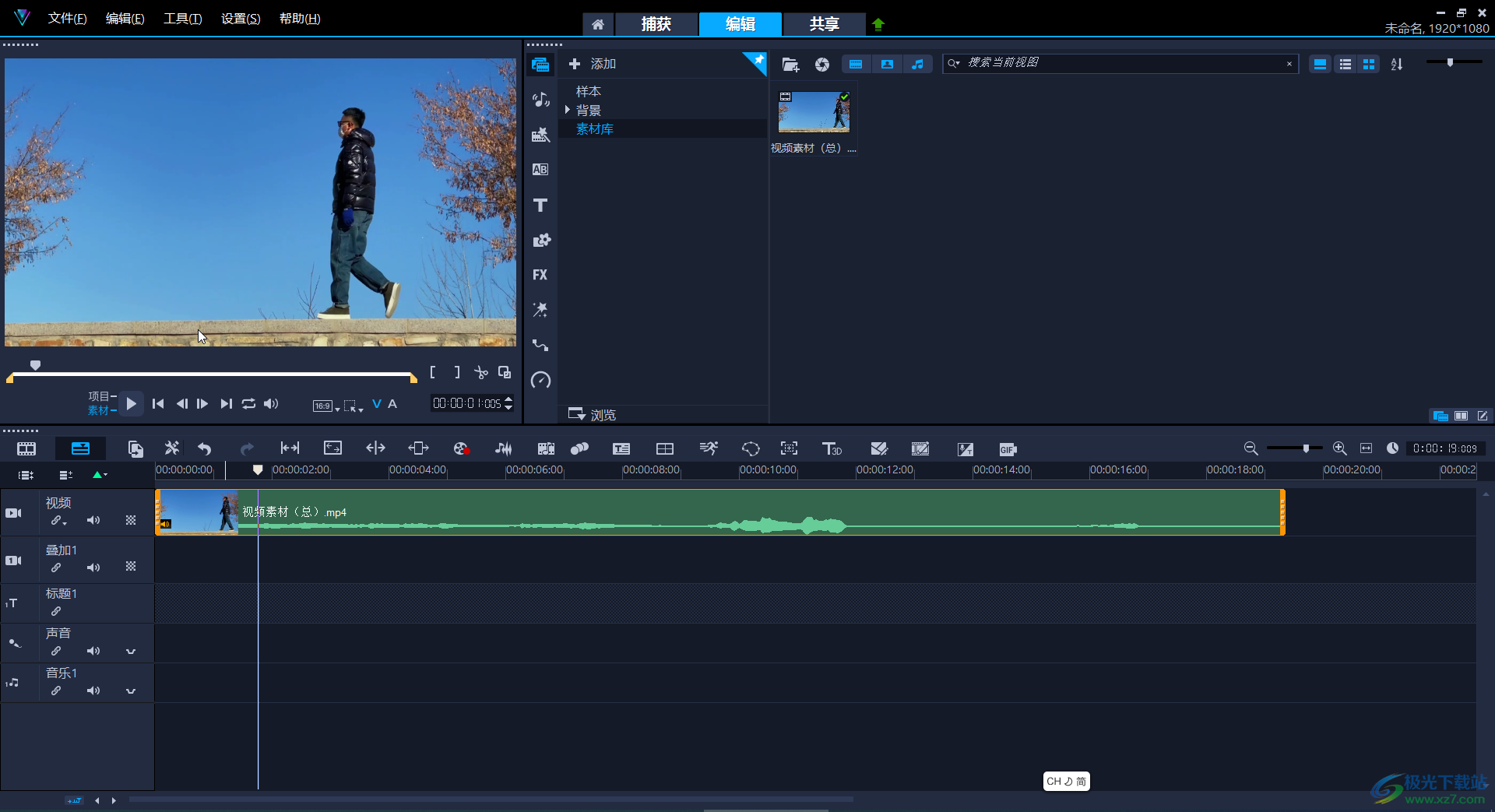
Task: Select 素材库 in the library tree
Action: [x=595, y=128]
